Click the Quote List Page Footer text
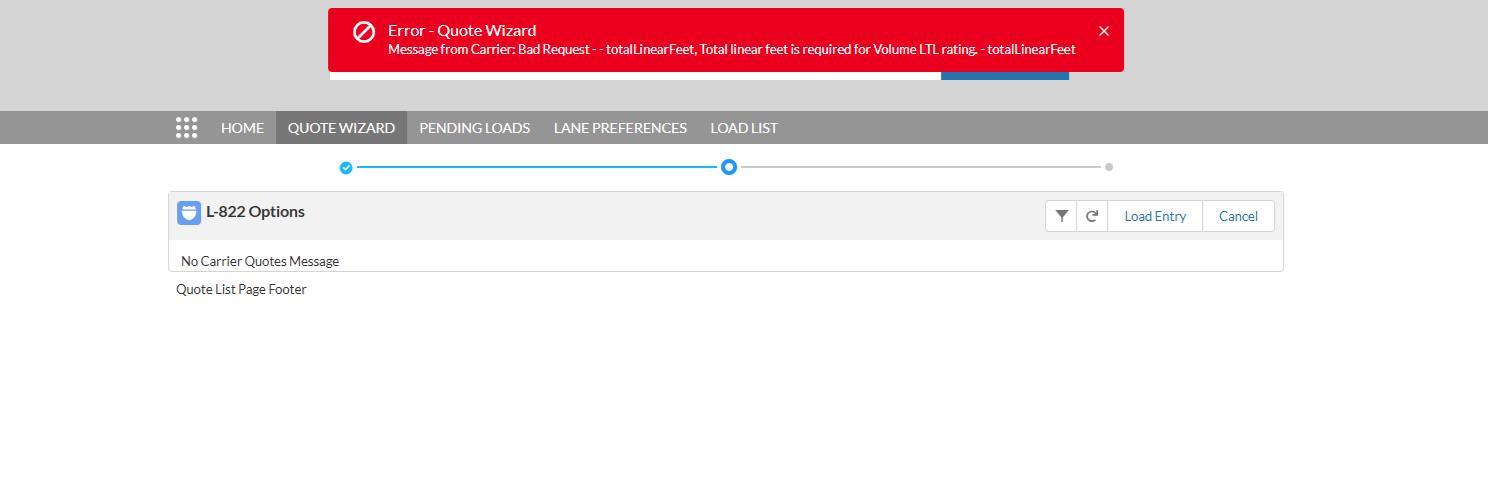 click(x=241, y=289)
